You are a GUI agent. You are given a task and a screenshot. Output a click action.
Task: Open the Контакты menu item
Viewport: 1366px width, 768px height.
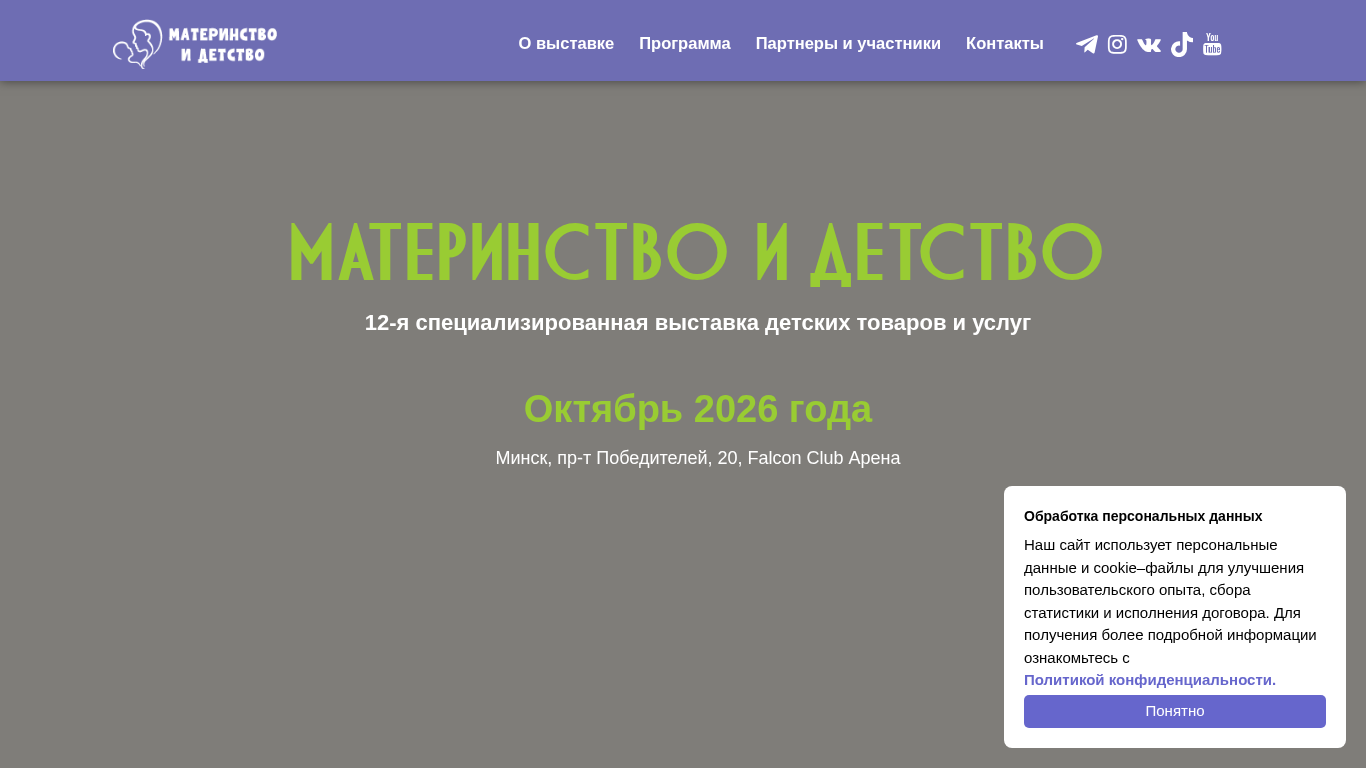[x=1005, y=44]
